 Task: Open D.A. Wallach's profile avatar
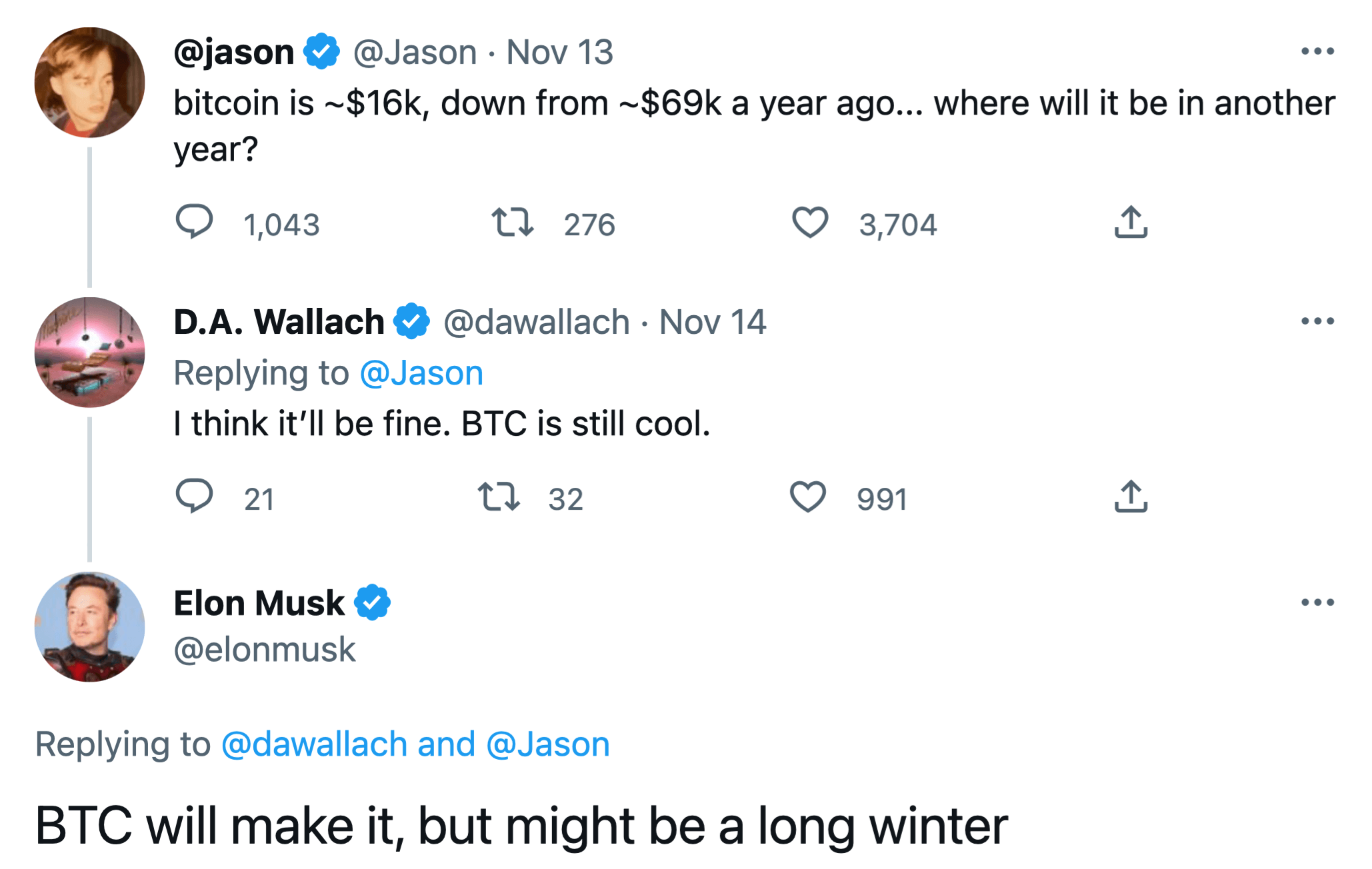(x=90, y=353)
